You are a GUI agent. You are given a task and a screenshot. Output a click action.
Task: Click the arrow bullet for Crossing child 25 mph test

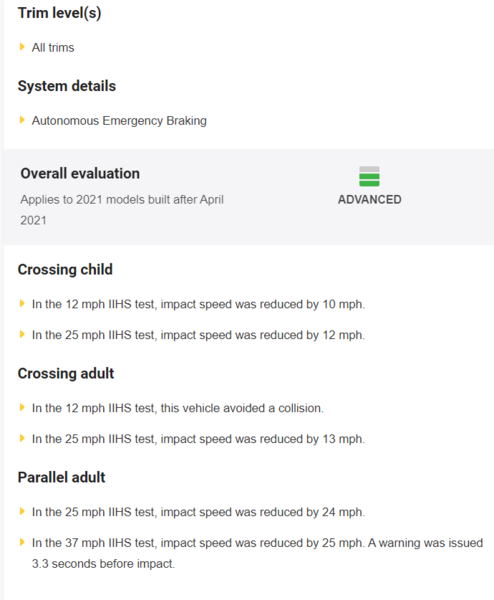[x=22, y=334]
